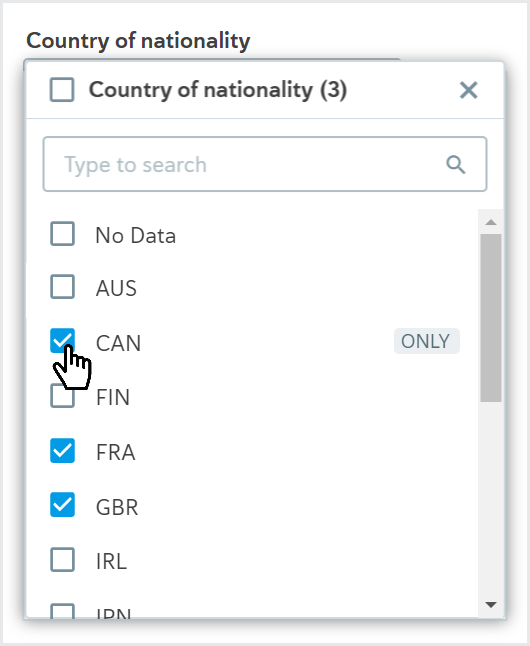Image resolution: width=530 pixels, height=646 pixels.
Task: Select the GBR option label
Action: tap(117, 507)
